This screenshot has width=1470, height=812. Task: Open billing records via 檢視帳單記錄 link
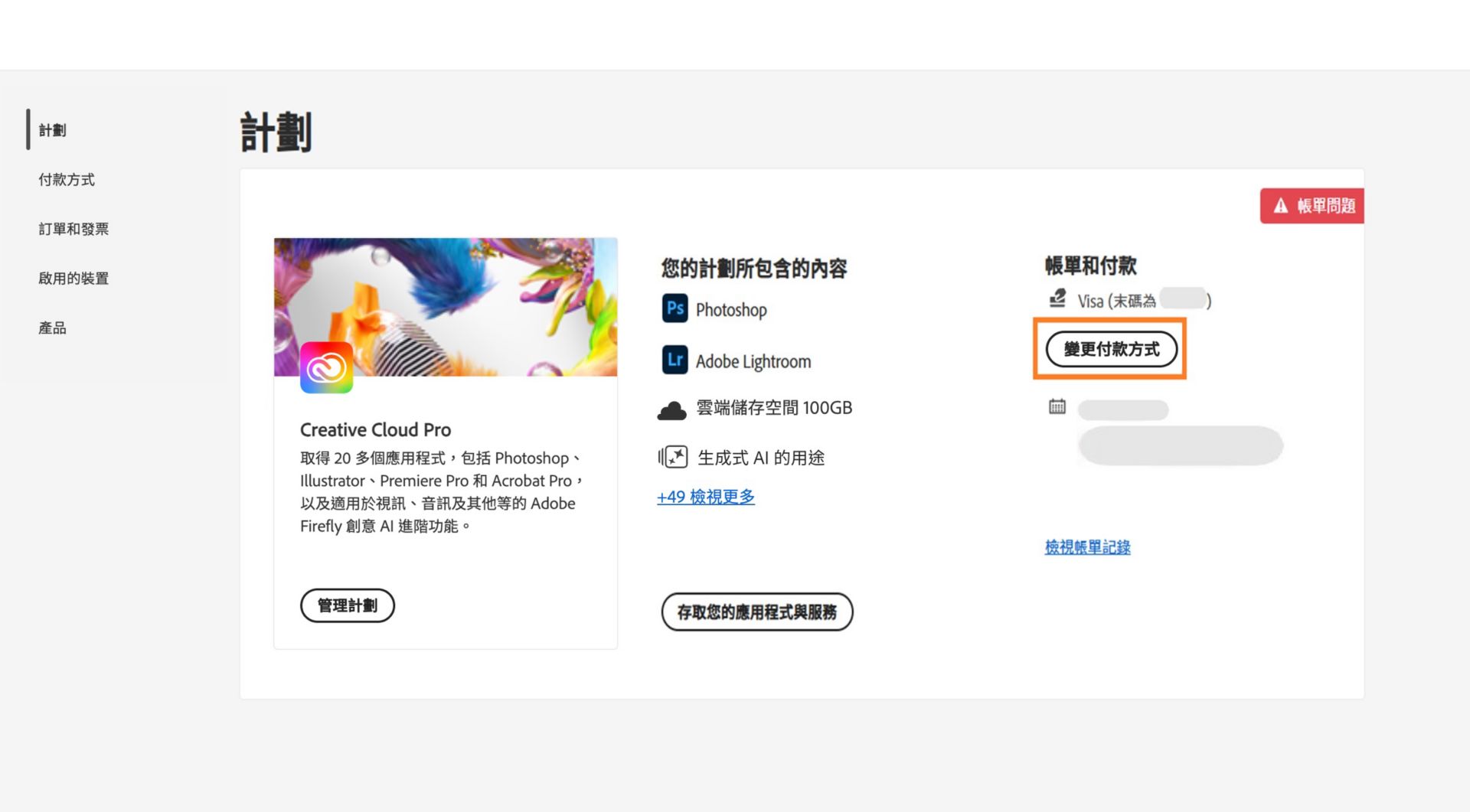click(1086, 546)
